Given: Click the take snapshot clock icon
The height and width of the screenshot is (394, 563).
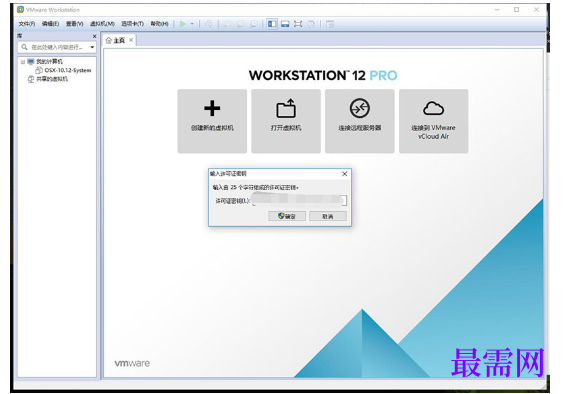Looking at the screenshot, I should [228, 24].
